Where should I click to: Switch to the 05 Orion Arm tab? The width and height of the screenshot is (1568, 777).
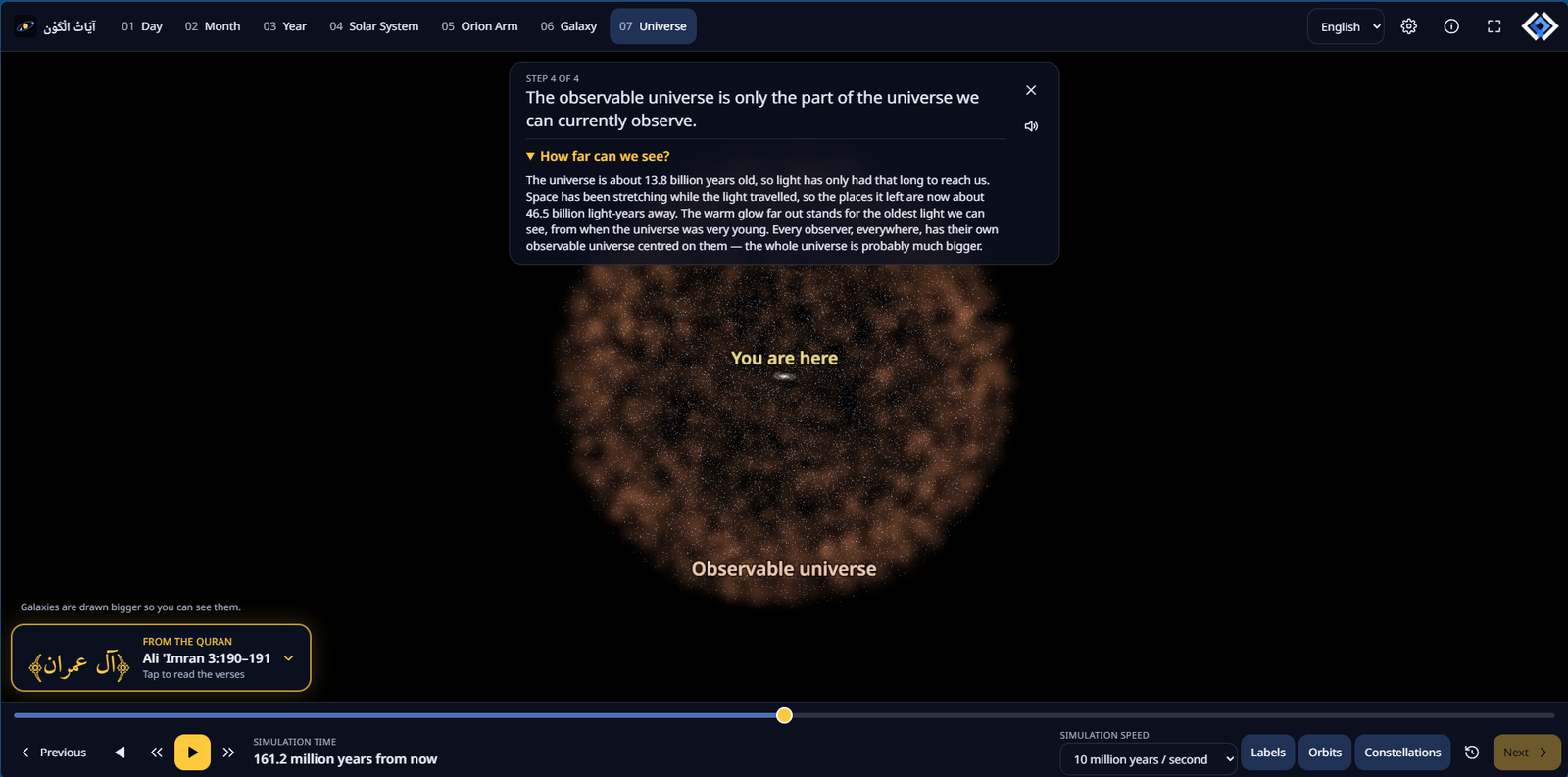click(x=479, y=26)
